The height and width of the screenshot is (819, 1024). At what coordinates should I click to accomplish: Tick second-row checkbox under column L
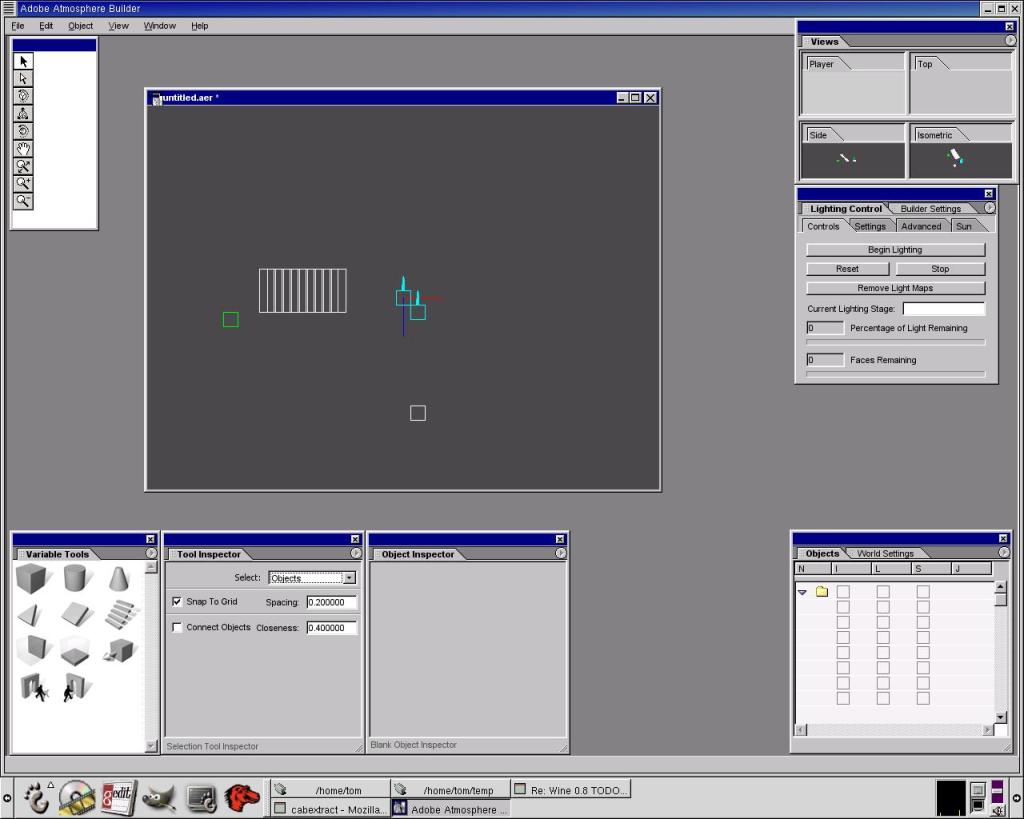(x=883, y=607)
